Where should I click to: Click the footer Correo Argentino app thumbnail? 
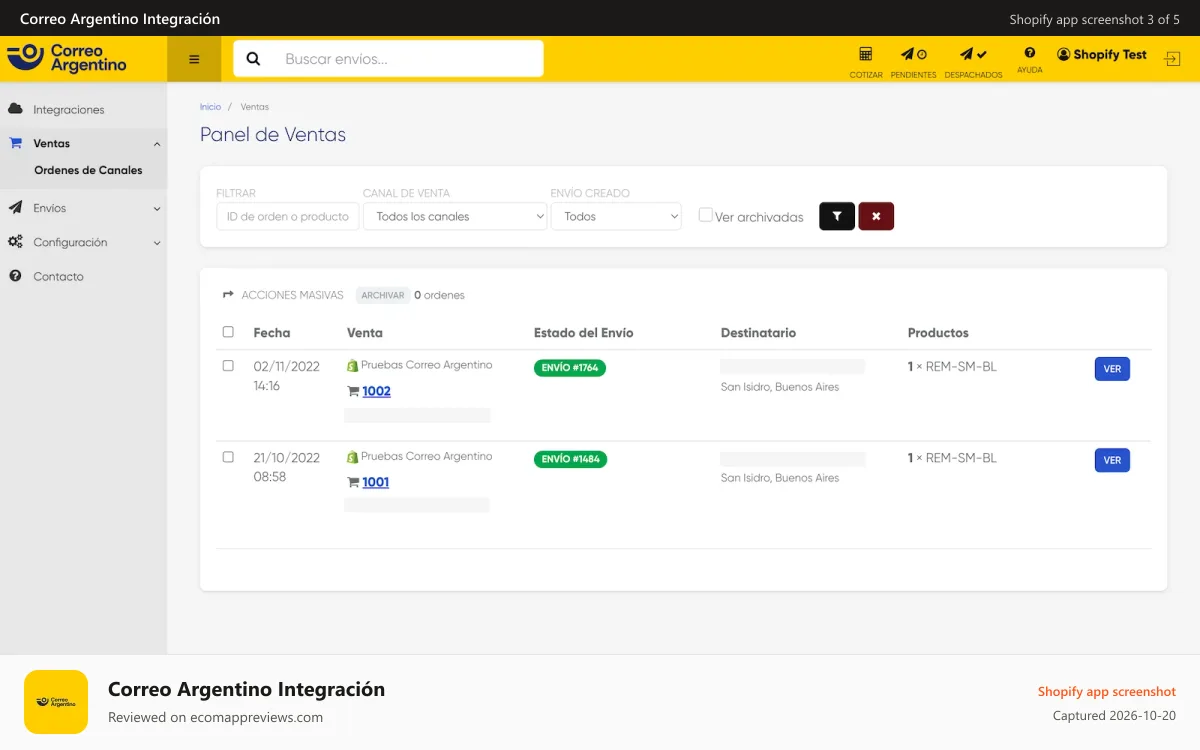(x=56, y=702)
